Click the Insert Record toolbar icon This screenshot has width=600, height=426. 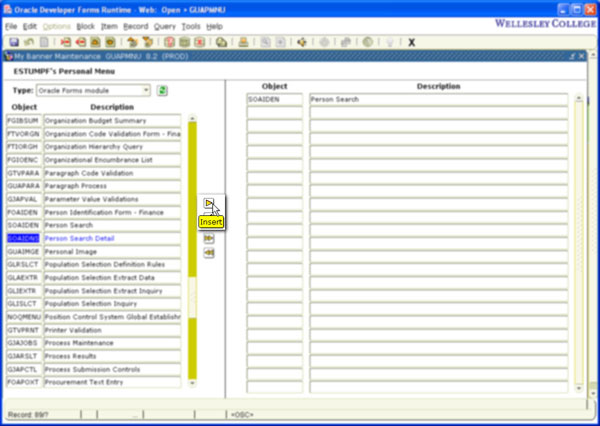tap(65, 42)
